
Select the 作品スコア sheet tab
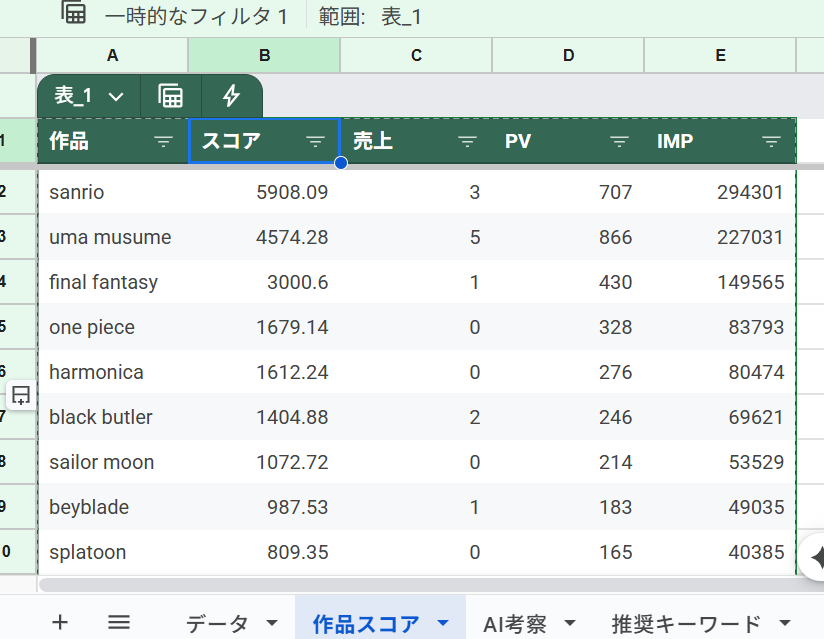click(366, 624)
